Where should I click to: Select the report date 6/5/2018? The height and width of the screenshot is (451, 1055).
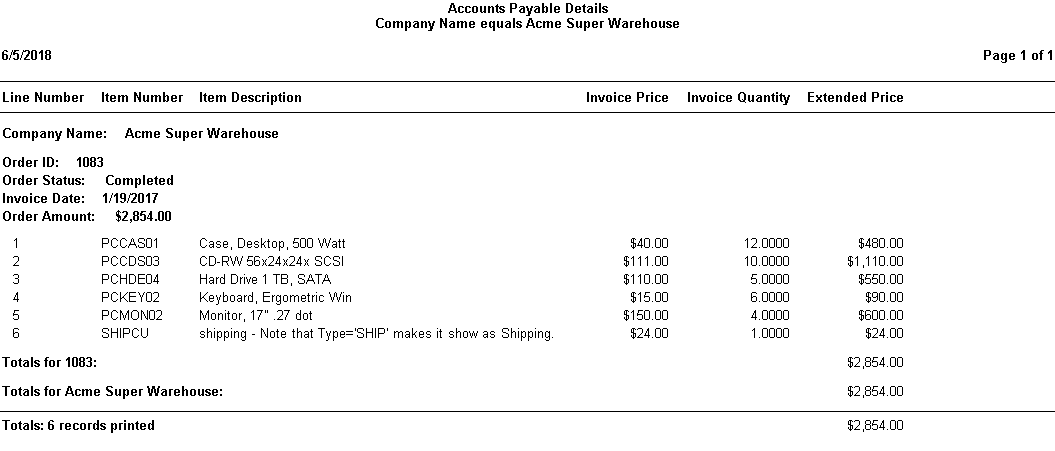(27, 56)
